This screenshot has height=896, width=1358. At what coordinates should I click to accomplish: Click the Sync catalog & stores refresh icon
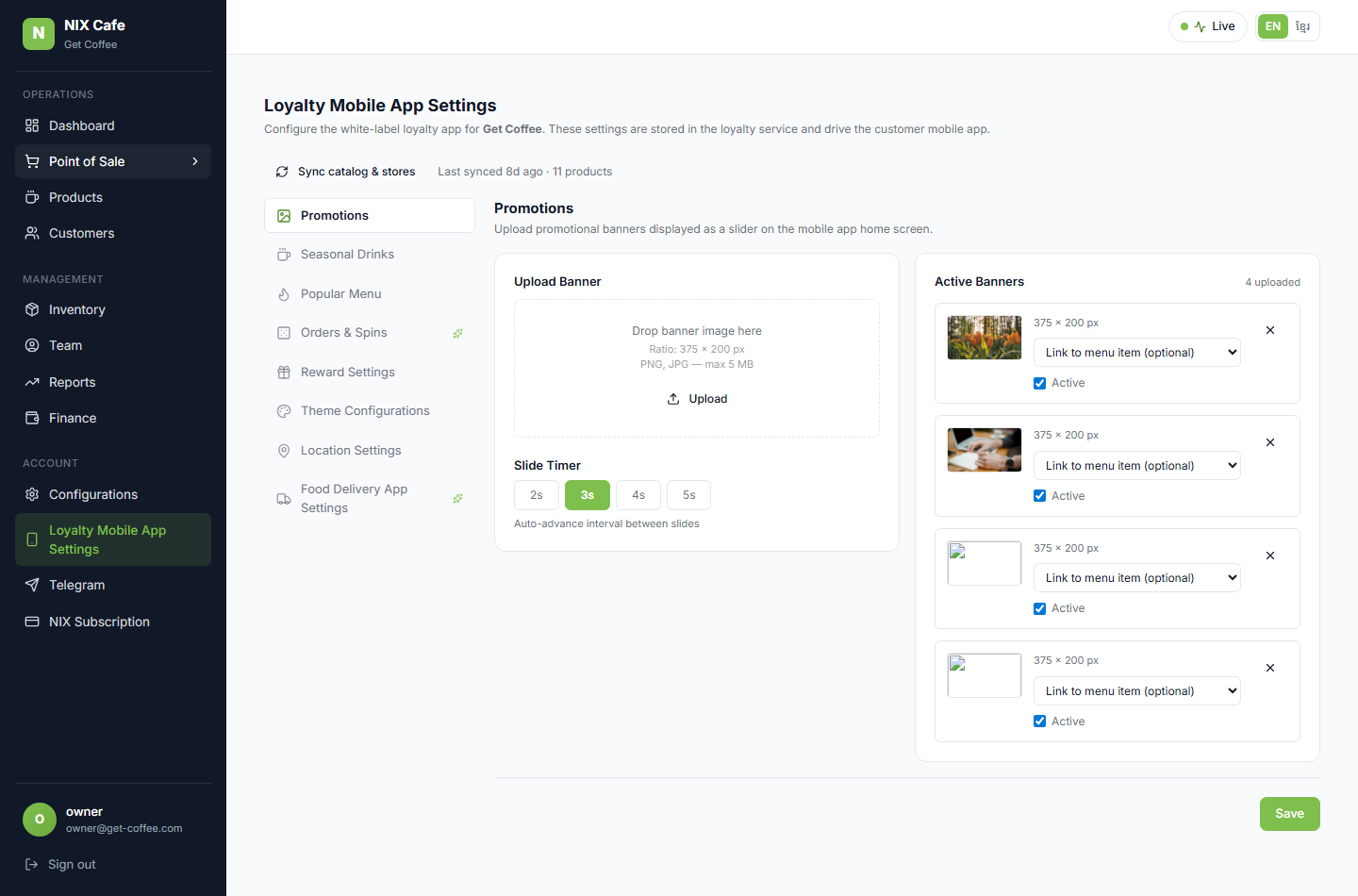click(x=282, y=172)
